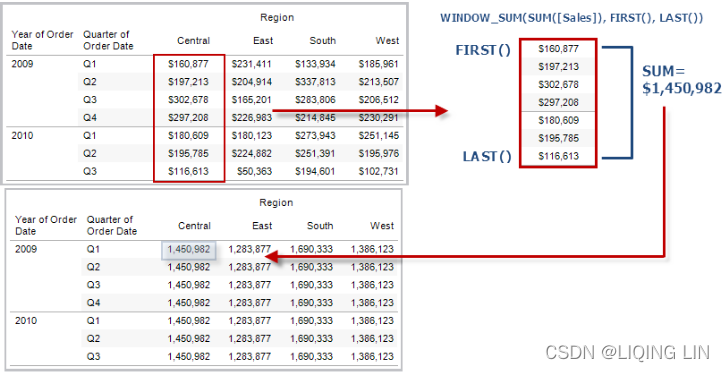The width and height of the screenshot is (724, 372).
Task: Select $116,613 beside the LAST() label
Action: 558,156
